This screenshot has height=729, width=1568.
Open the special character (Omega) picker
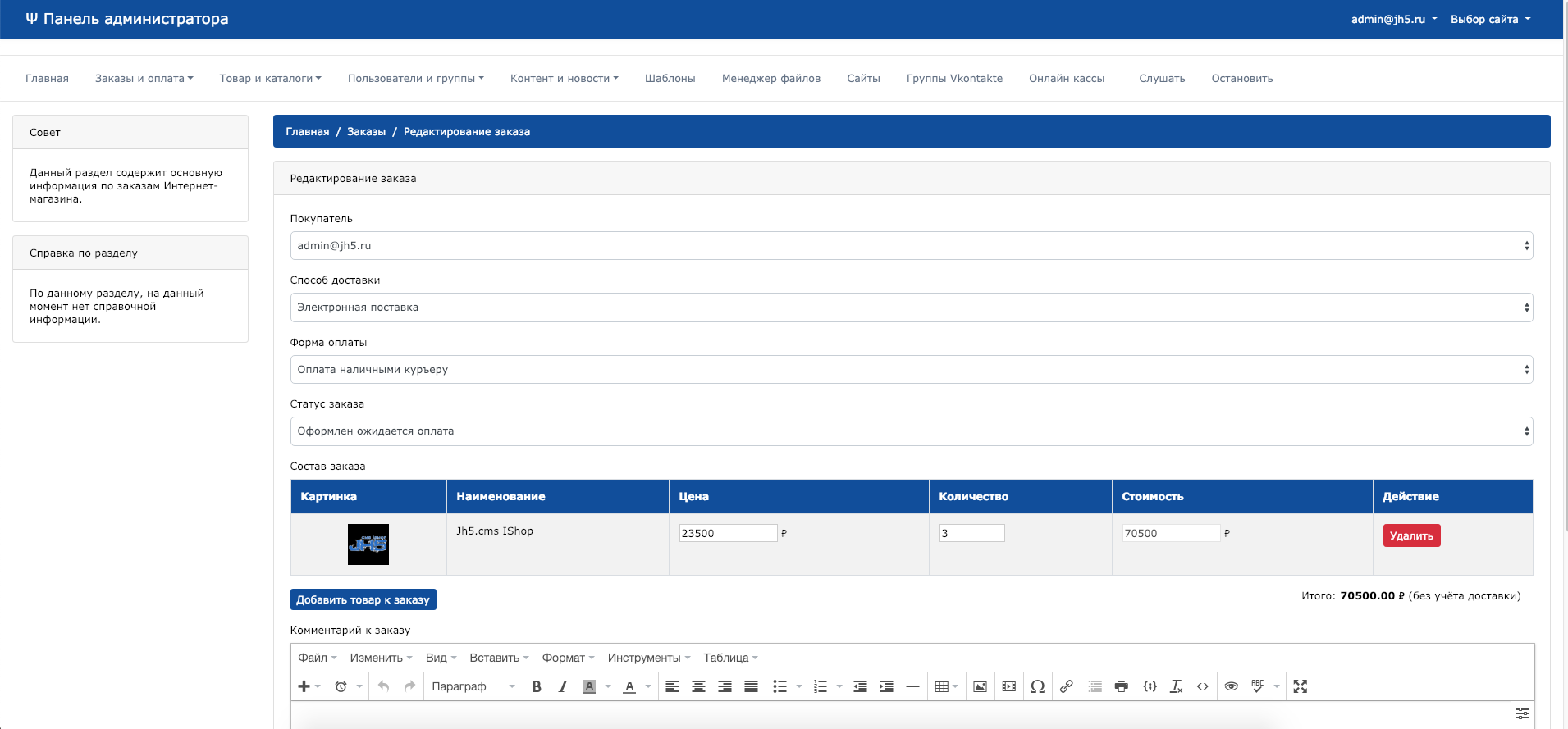[1038, 686]
